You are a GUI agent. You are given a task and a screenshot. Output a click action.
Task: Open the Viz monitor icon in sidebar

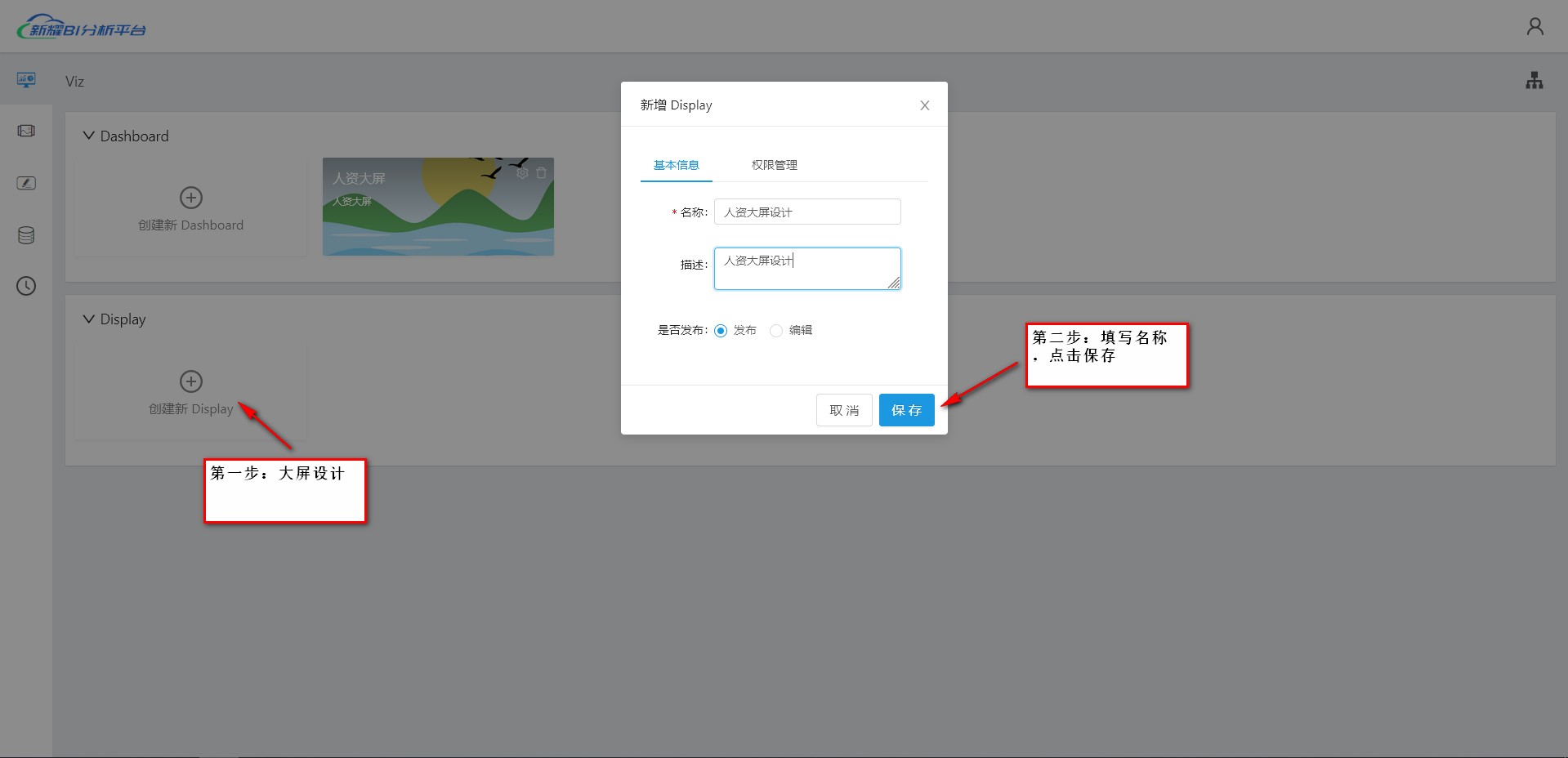pos(26,80)
